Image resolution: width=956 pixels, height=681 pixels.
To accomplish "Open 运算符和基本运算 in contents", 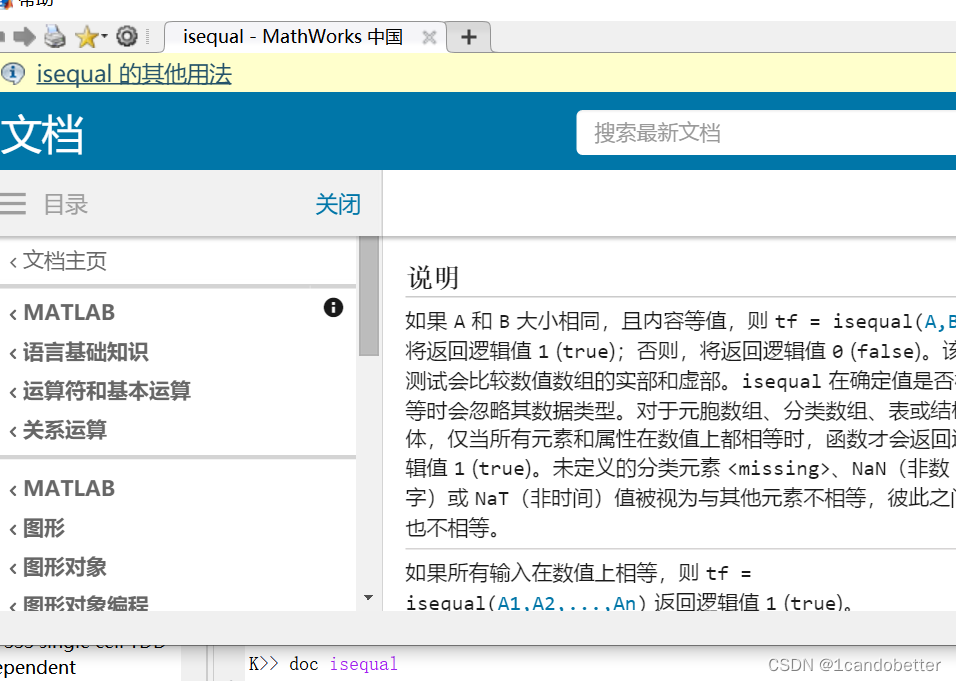I will pyautogui.click(x=106, y=391).
